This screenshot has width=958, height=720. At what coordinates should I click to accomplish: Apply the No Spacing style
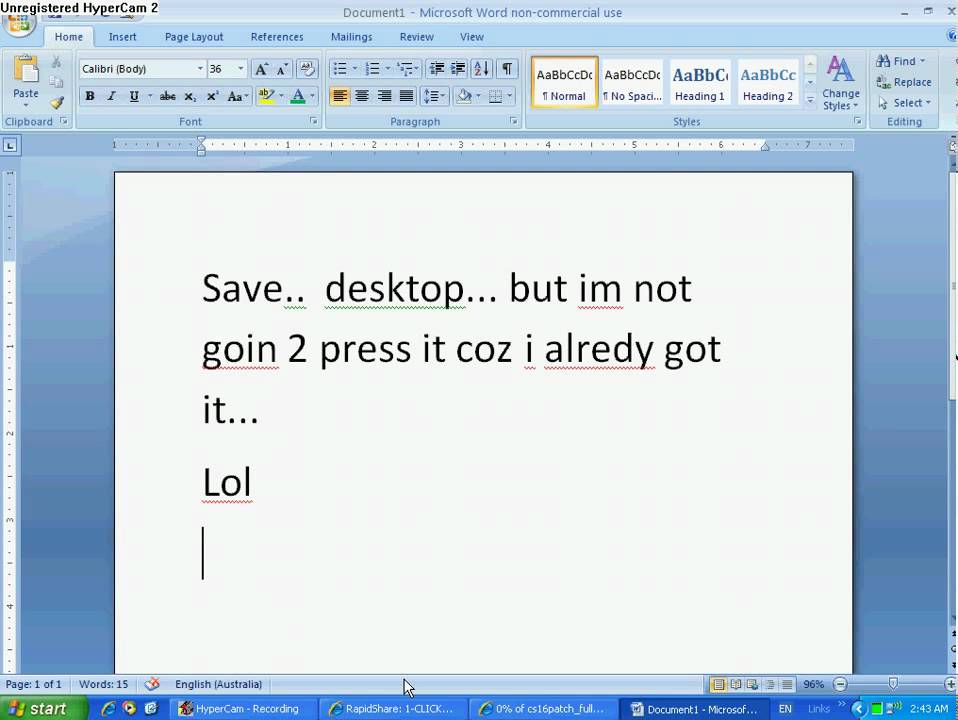pos(632,83)
